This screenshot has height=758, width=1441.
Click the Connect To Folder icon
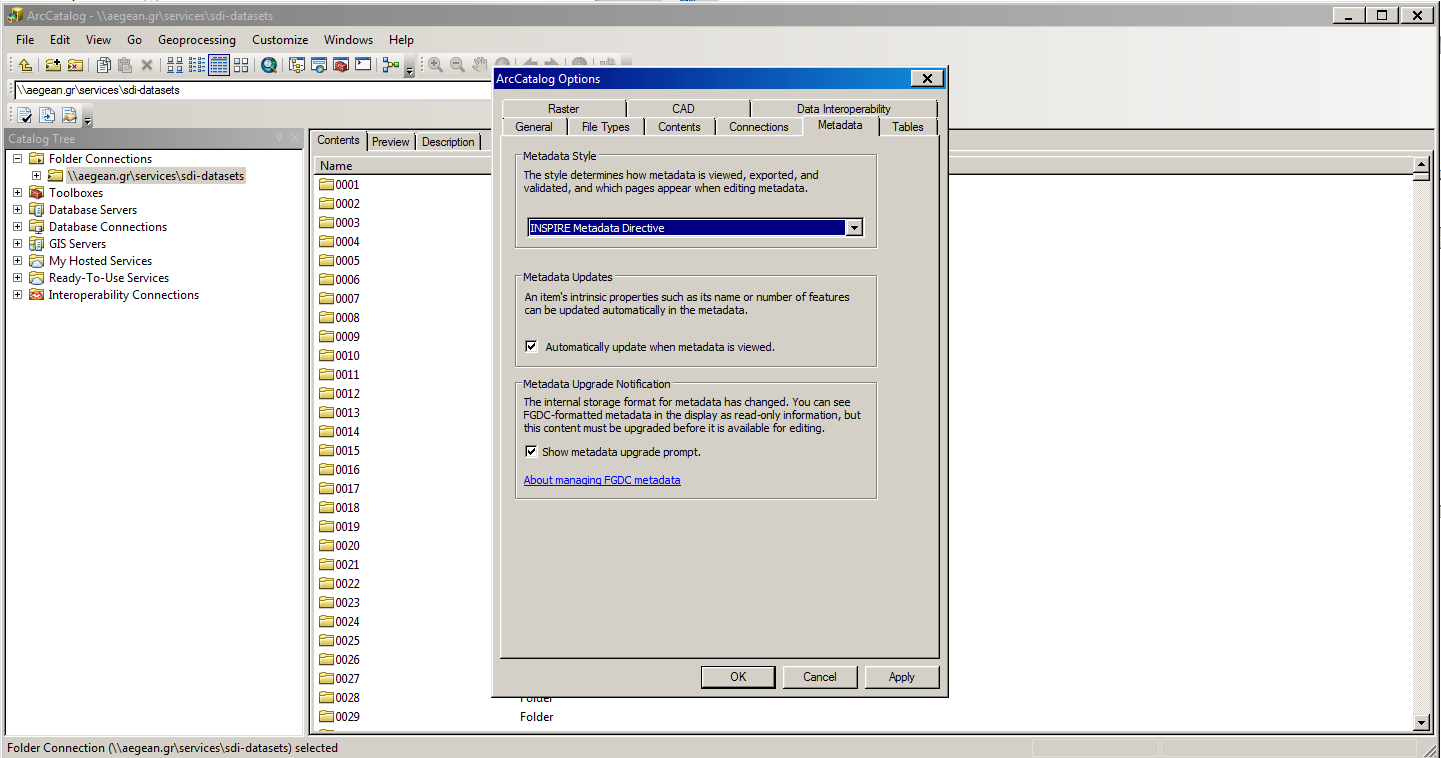(x=53, y=65)
